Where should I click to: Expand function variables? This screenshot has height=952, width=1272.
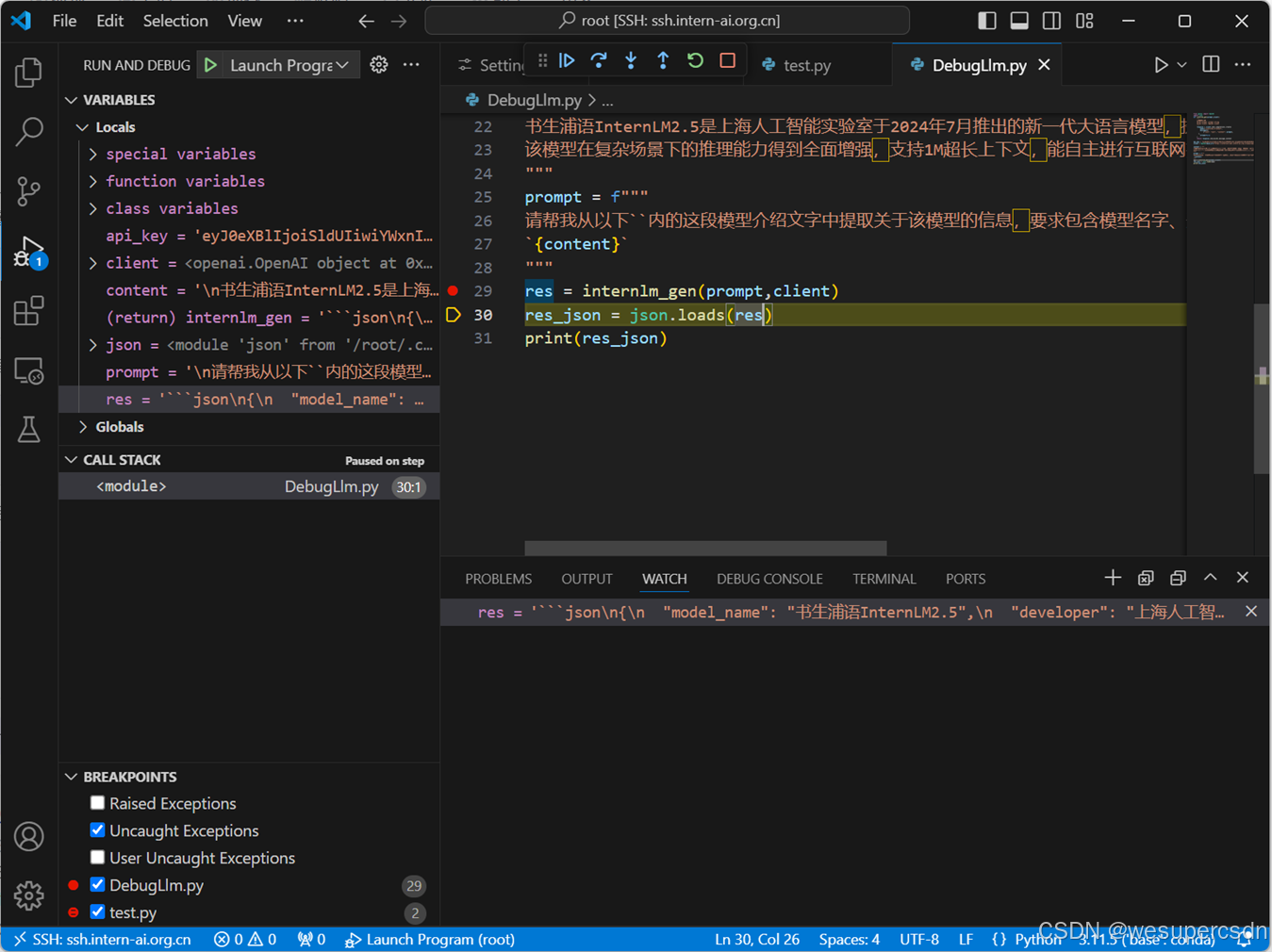pos(92,181)
